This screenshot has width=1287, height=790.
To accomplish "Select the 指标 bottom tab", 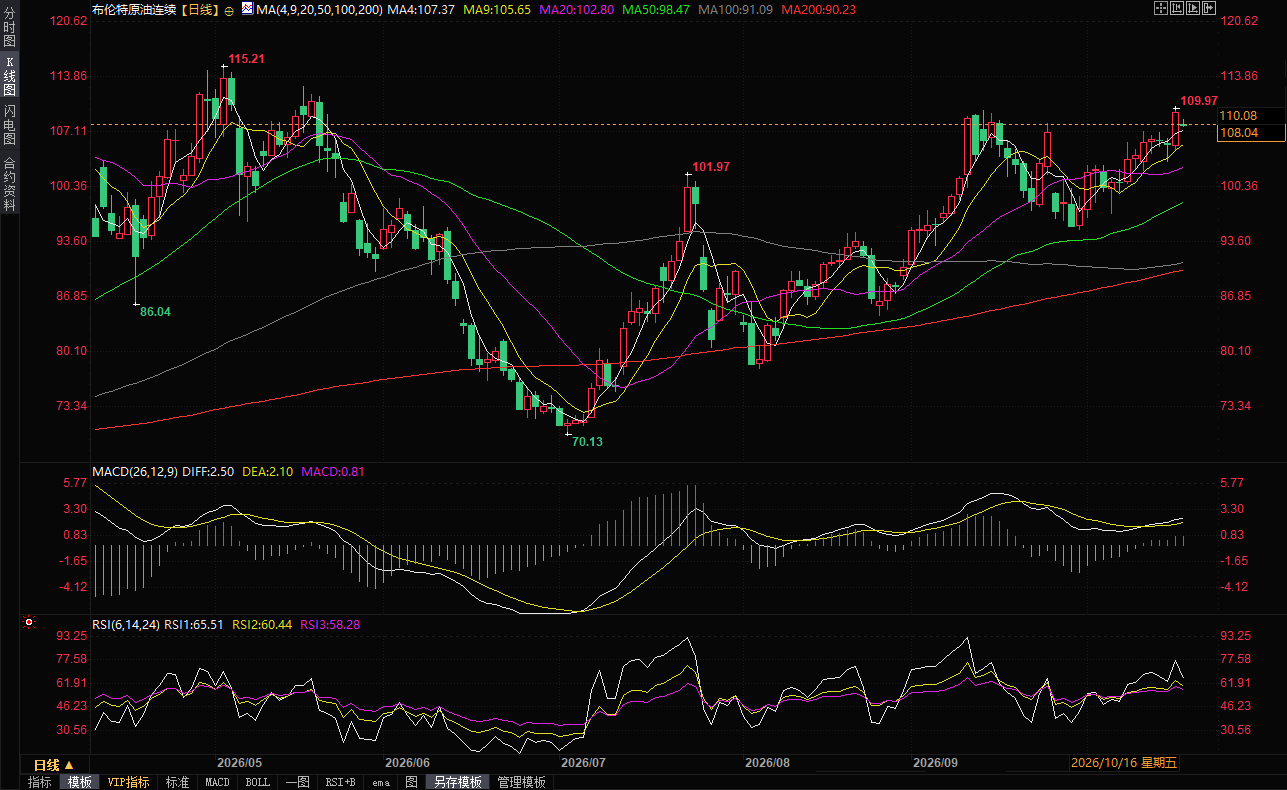I will [x=40, y=782].
